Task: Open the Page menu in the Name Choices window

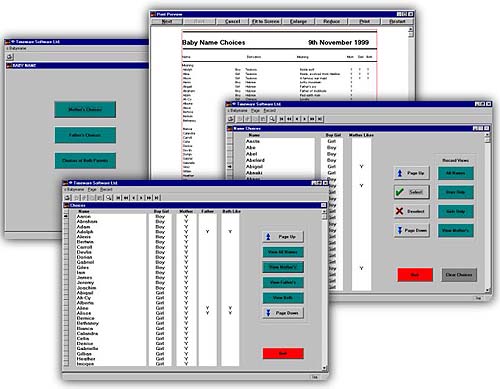Action: click(255, 110)
